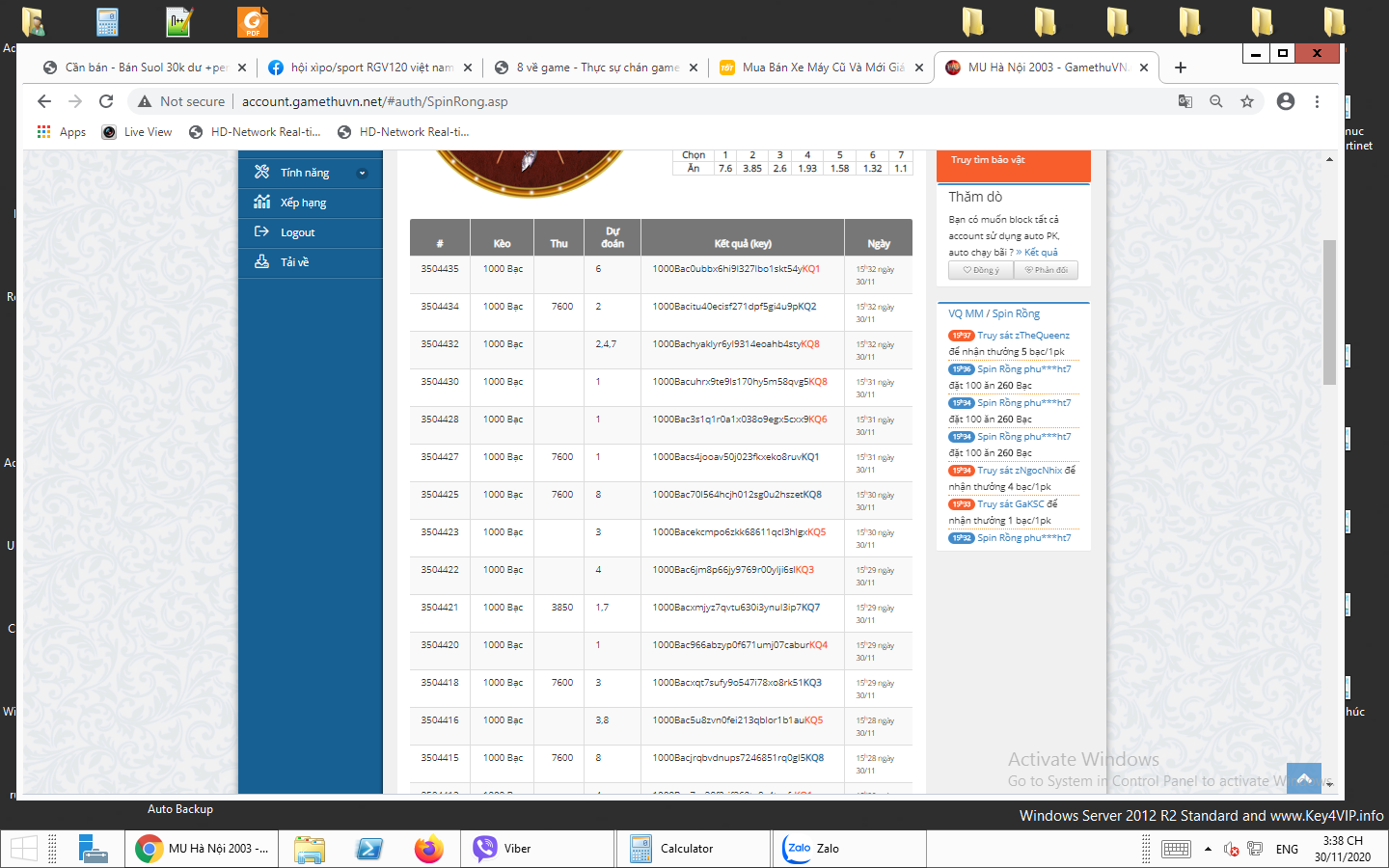Screen dimensions: 1389x868
Task: Open the Chrome profile avatar icon
Action: coord(1285,101)
